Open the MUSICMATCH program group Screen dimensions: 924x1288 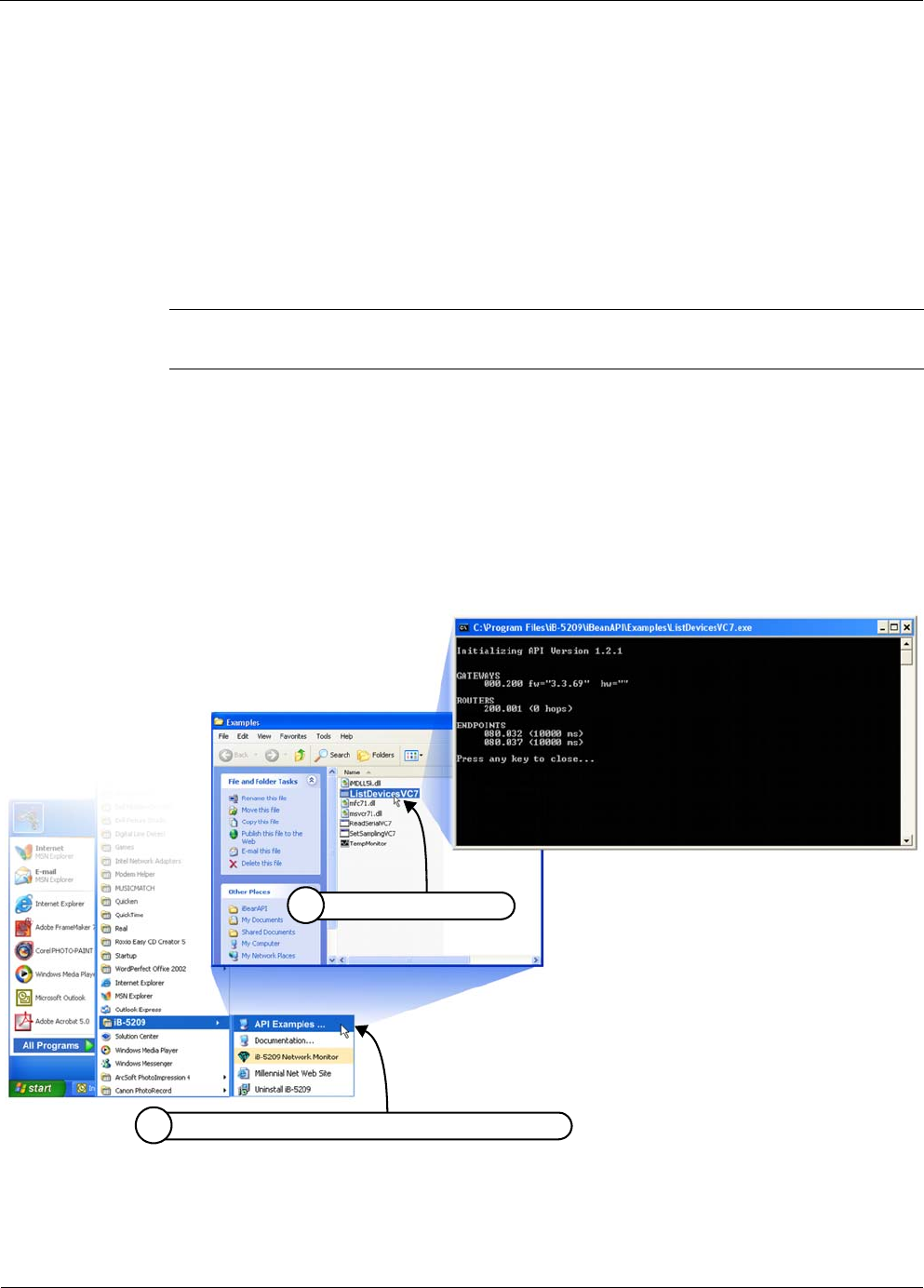pos(128,888)
